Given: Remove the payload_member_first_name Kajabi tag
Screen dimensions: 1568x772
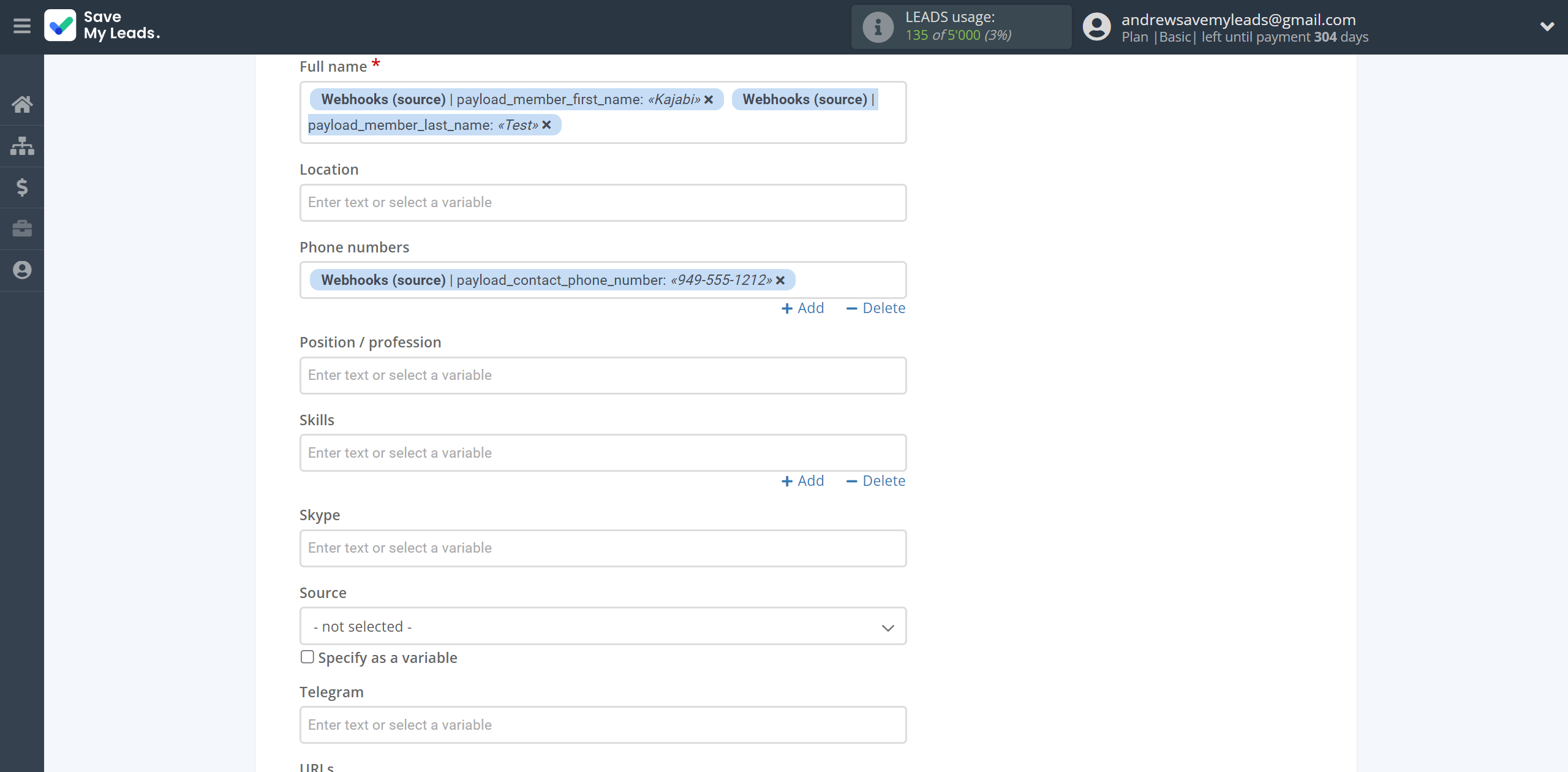Looking at the screenshot, I should (x=709, y=99).
